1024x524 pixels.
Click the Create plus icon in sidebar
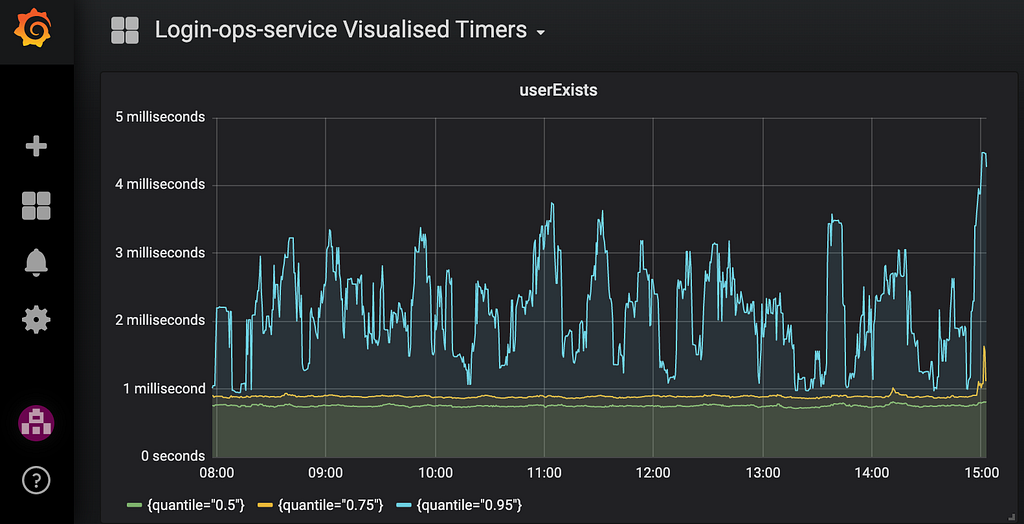pos(36,146)
